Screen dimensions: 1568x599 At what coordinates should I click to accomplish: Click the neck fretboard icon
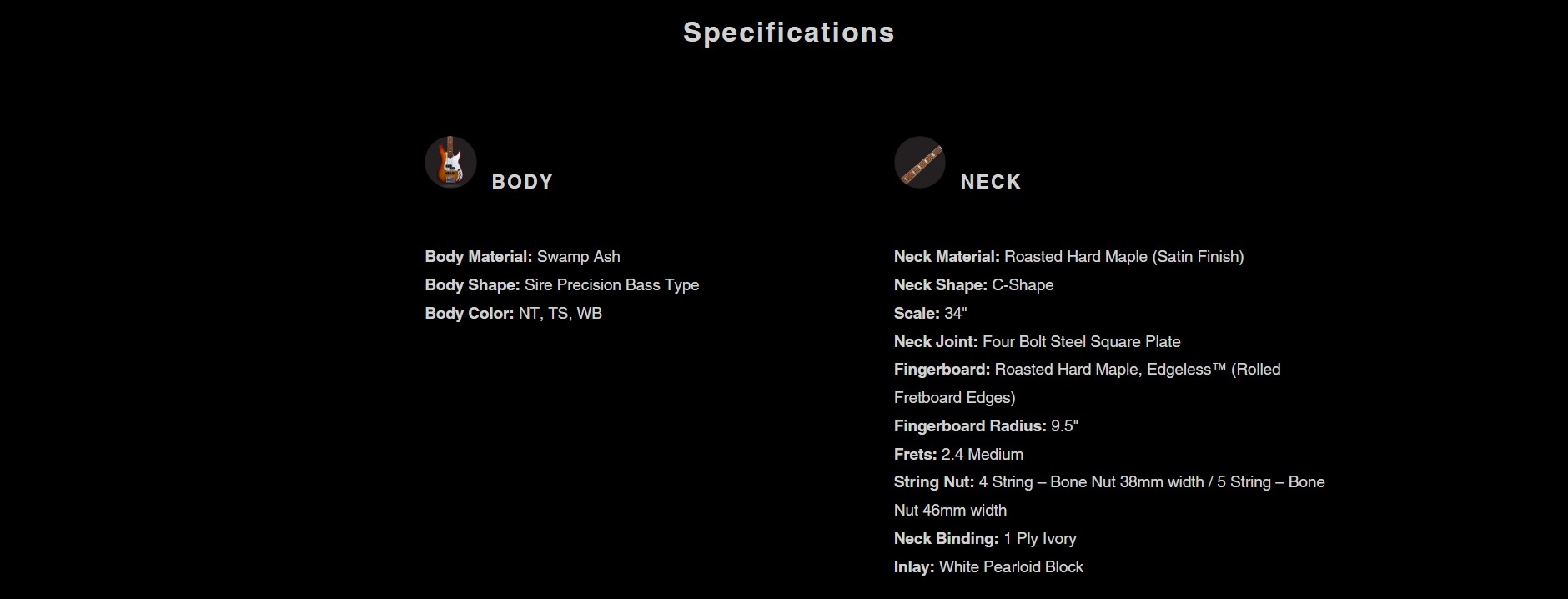(919, 162)
